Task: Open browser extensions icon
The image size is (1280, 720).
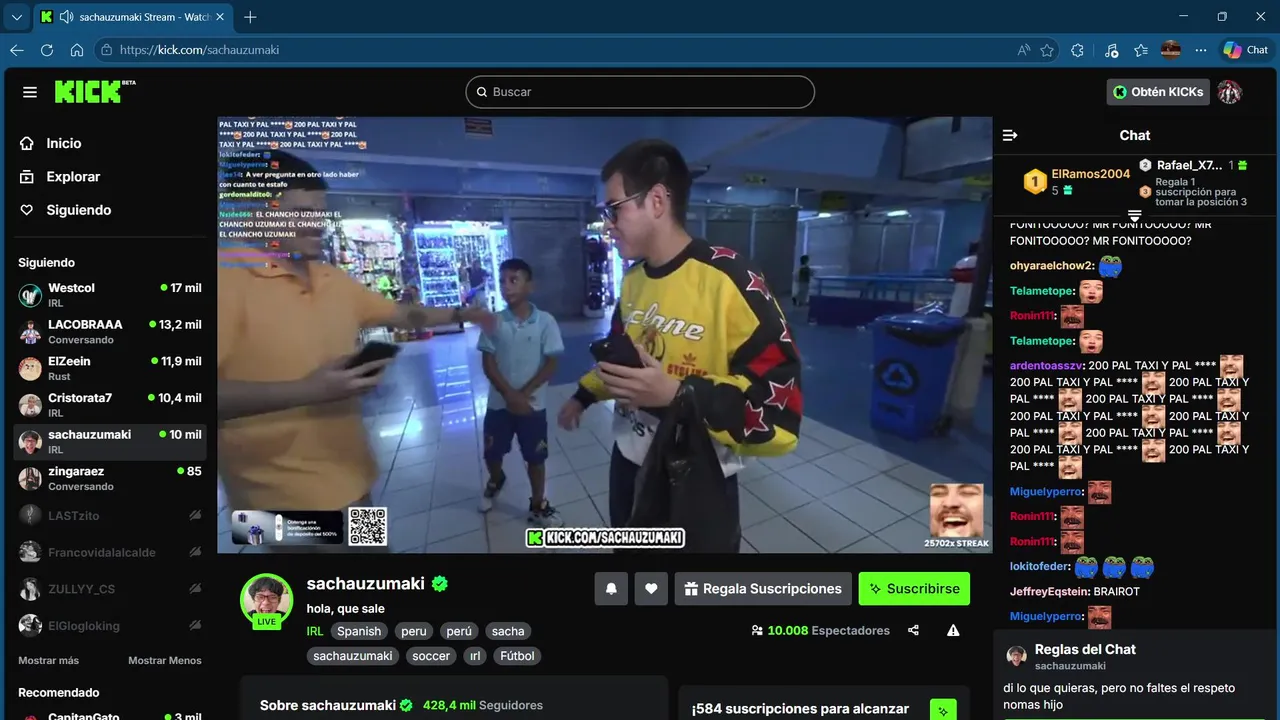Action: (1077, 50)
